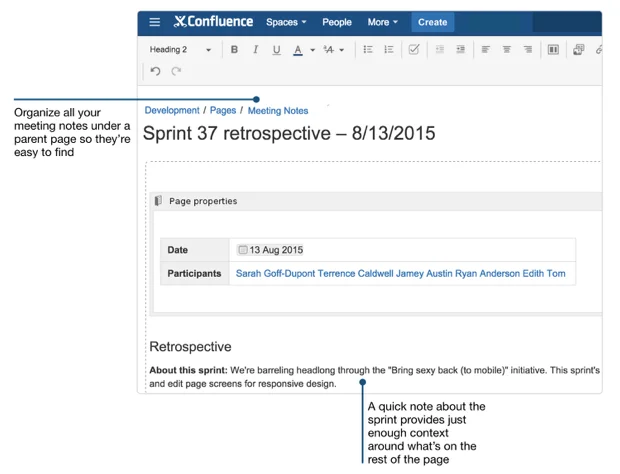
Task: Open the Heading 2 paragraph style dropdown
Action: coord(180,49)
